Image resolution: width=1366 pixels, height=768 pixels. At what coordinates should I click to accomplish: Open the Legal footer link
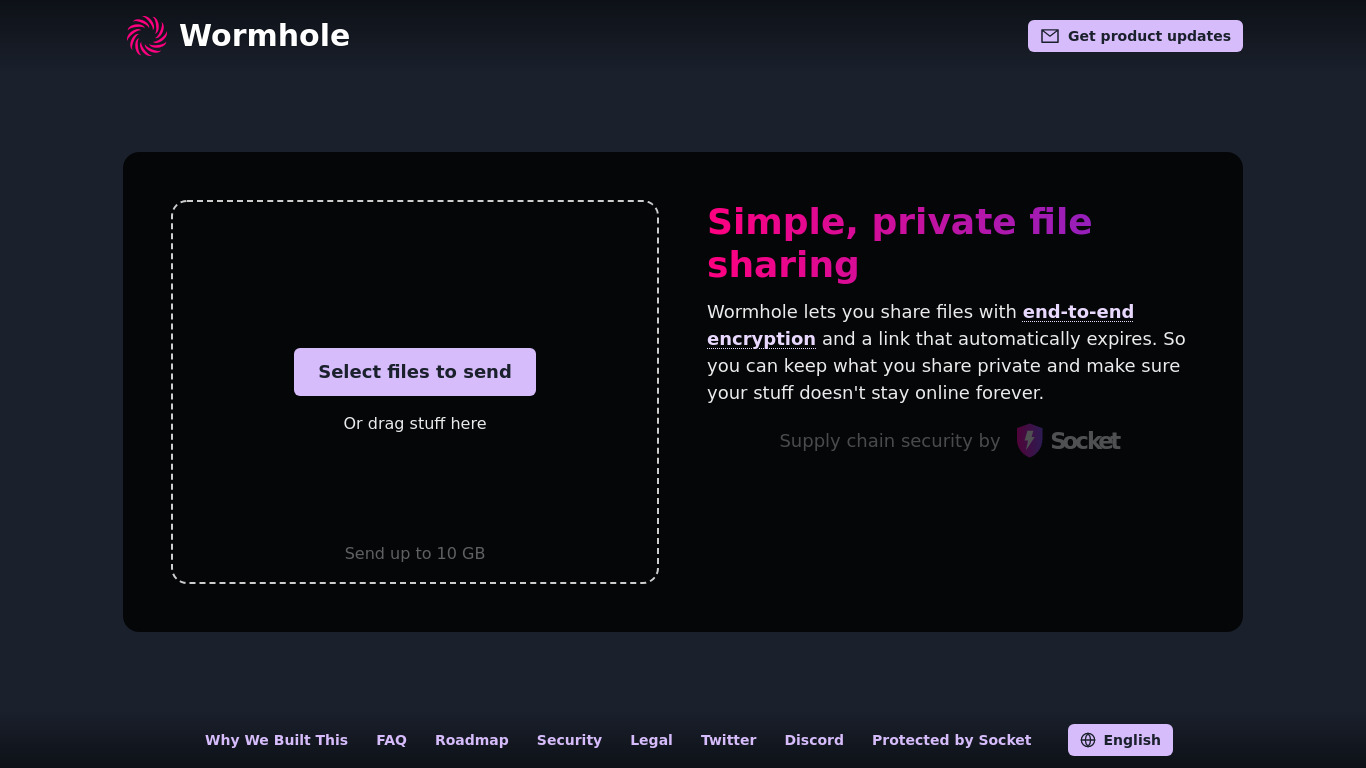click(x=651, y=740)
